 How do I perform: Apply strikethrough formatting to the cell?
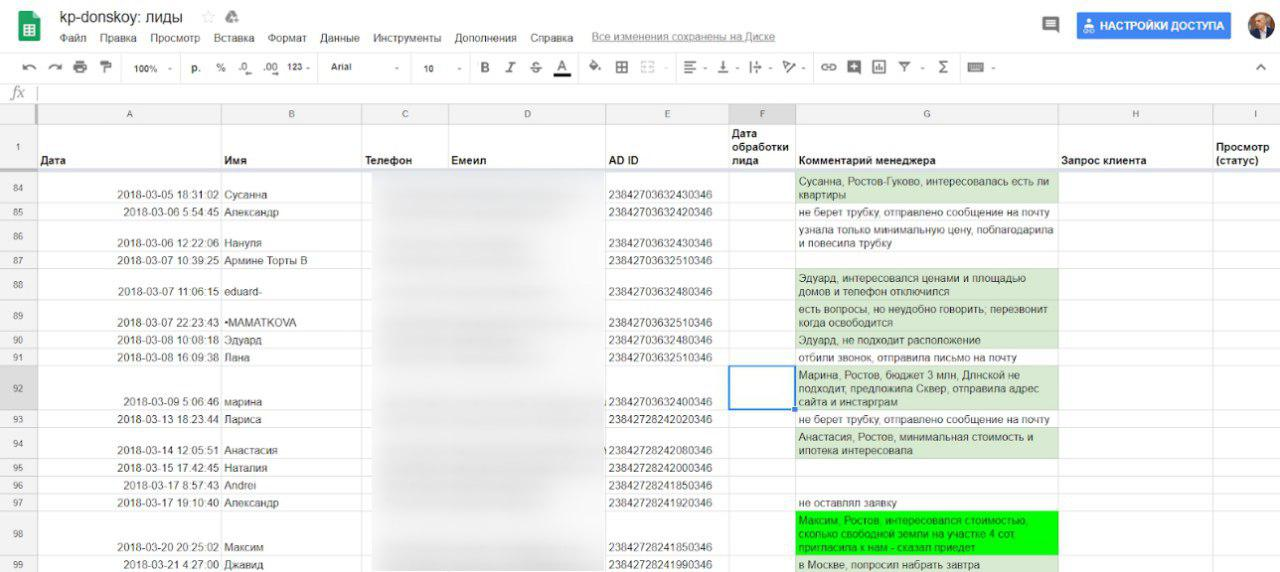click(536, 67)
